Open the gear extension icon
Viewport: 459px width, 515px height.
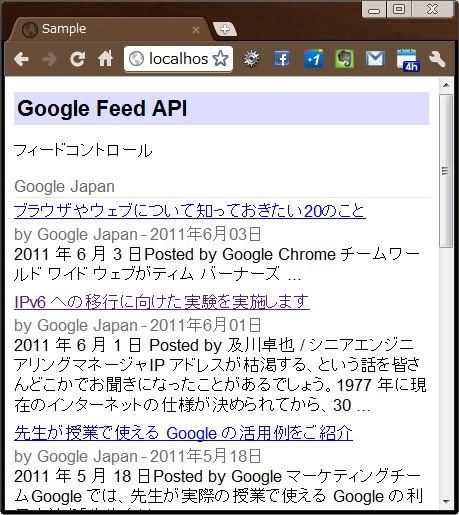pyautogui.click(x=251, y=59)
